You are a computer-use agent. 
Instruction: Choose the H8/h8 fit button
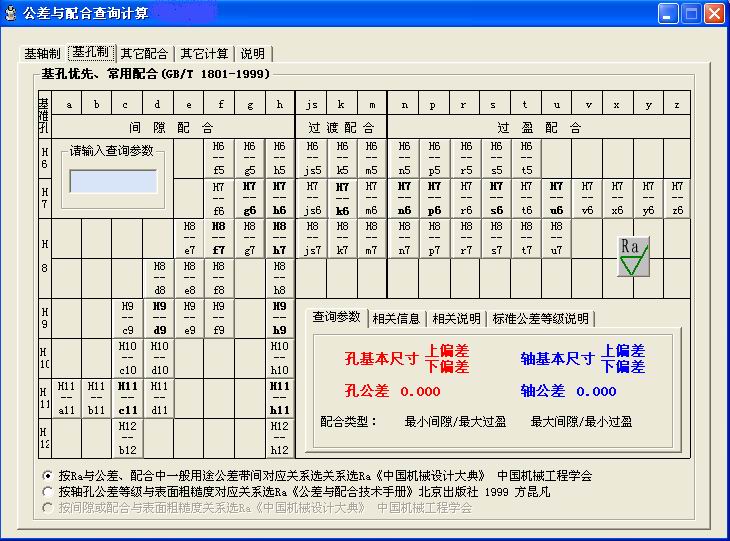coord(279,278)
